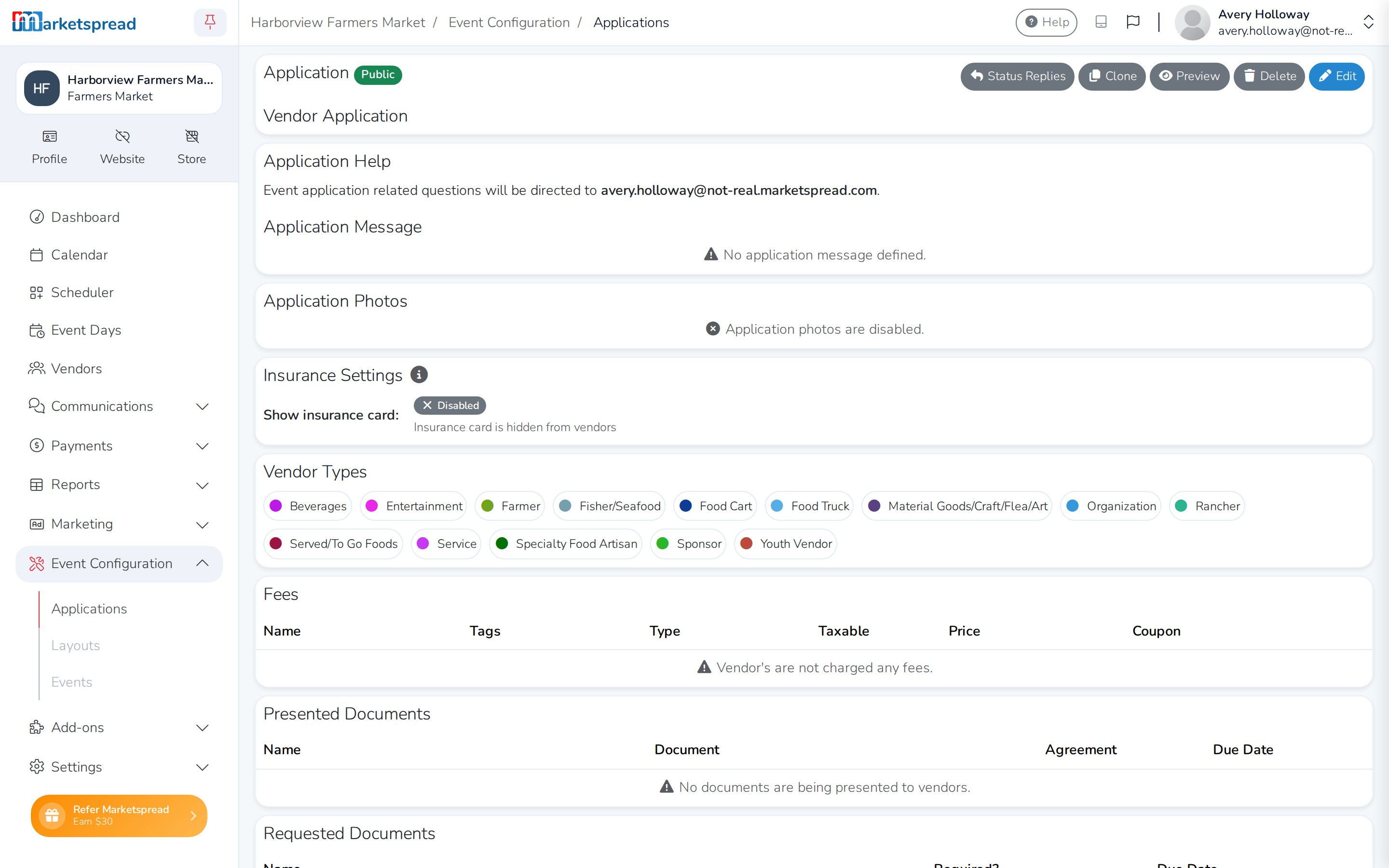This screenshot has height=868, width=1389.
Task: Click the HF organization badge
Action: point(41,88)
